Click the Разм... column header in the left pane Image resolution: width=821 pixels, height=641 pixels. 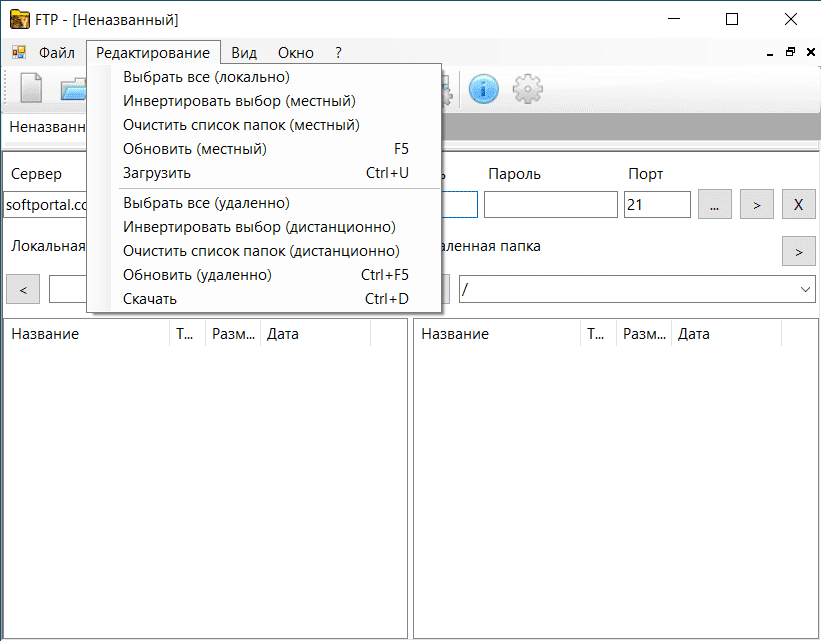233,334
